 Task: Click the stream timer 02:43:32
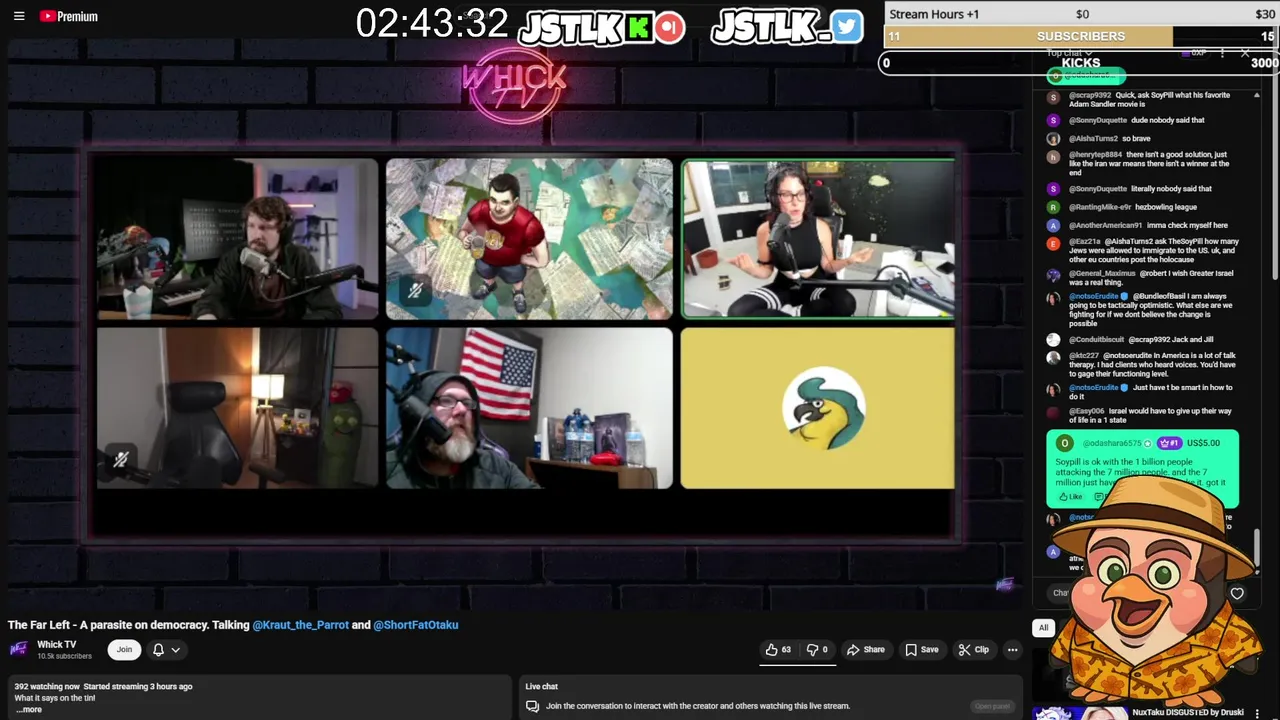[432, 23]
